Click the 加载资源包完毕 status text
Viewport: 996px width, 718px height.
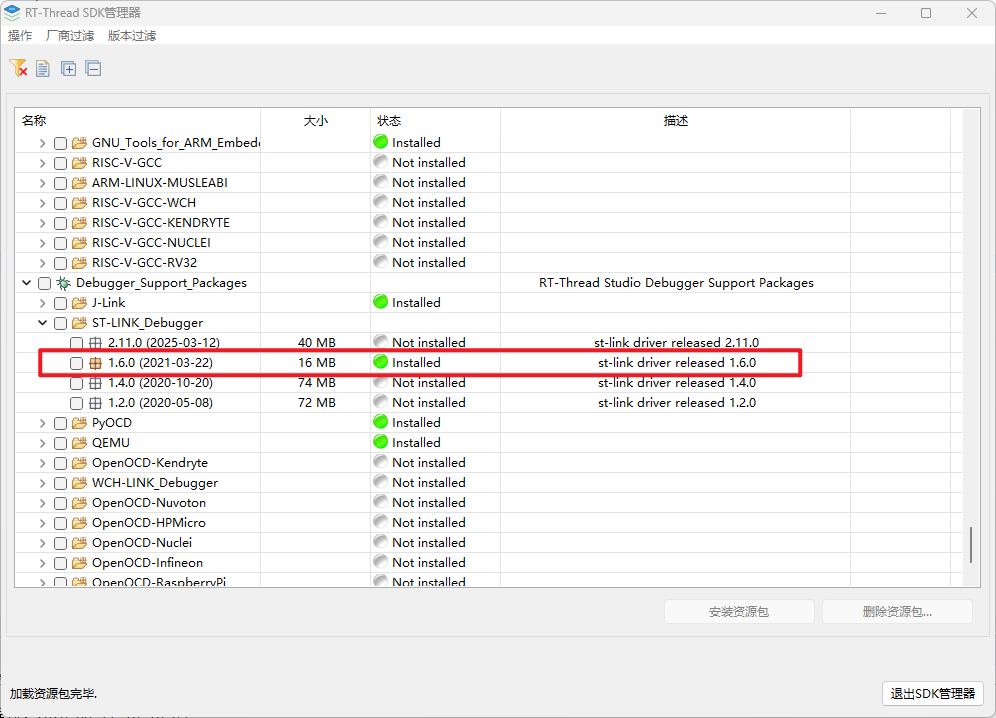[53, 693]
